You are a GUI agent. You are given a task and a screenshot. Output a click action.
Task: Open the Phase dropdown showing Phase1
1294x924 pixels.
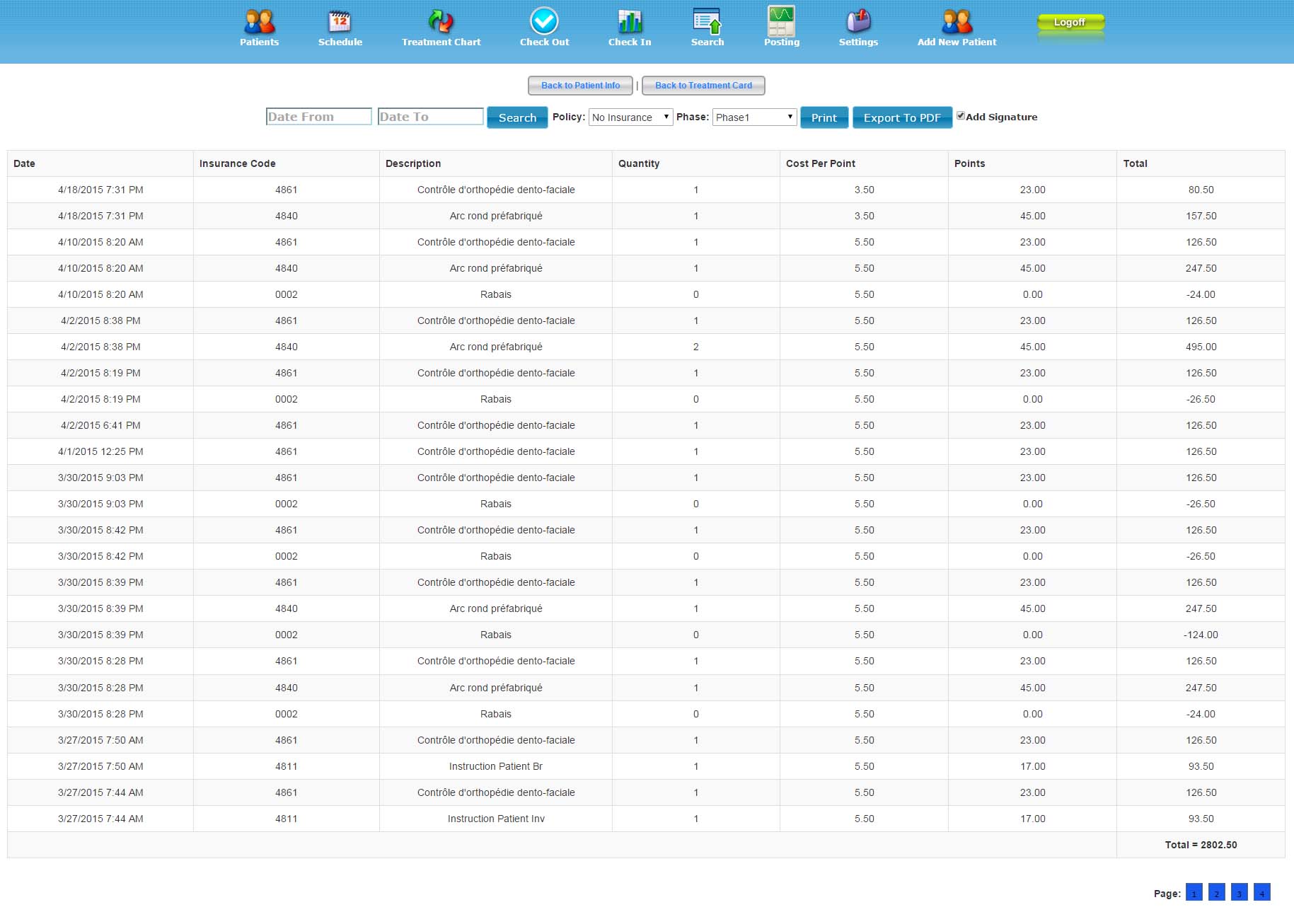tap(754, 117)
